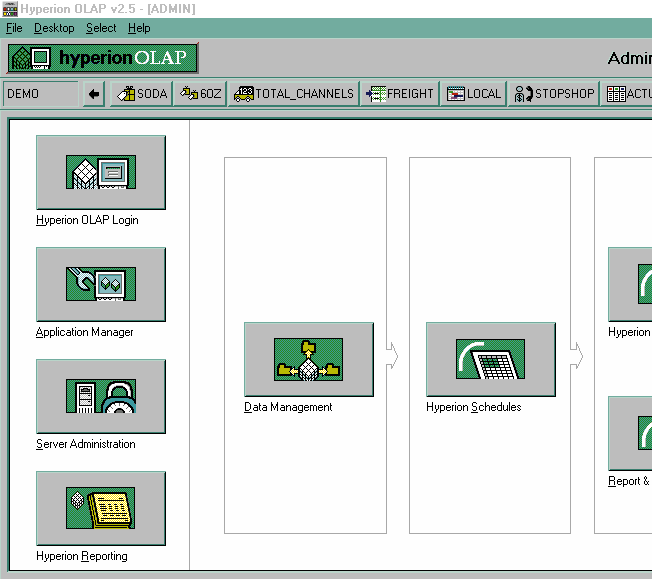652x579 pixels.
Task: Open the Desktop menu
Action: 54,28
